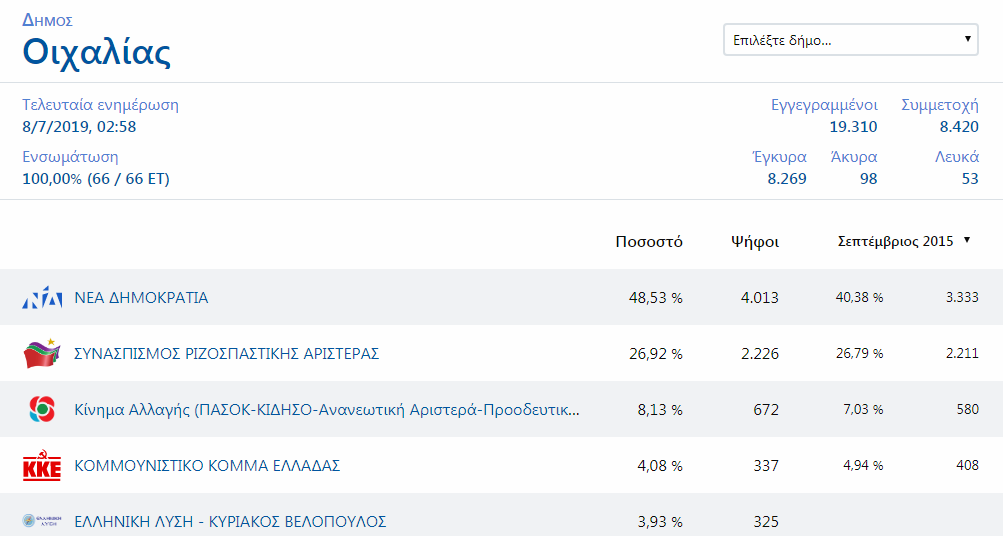This screenshot has height=536, width=1003.
Task: Select Νέα Δημοκρατία vote count 4.013
Action: coord(760,298)
